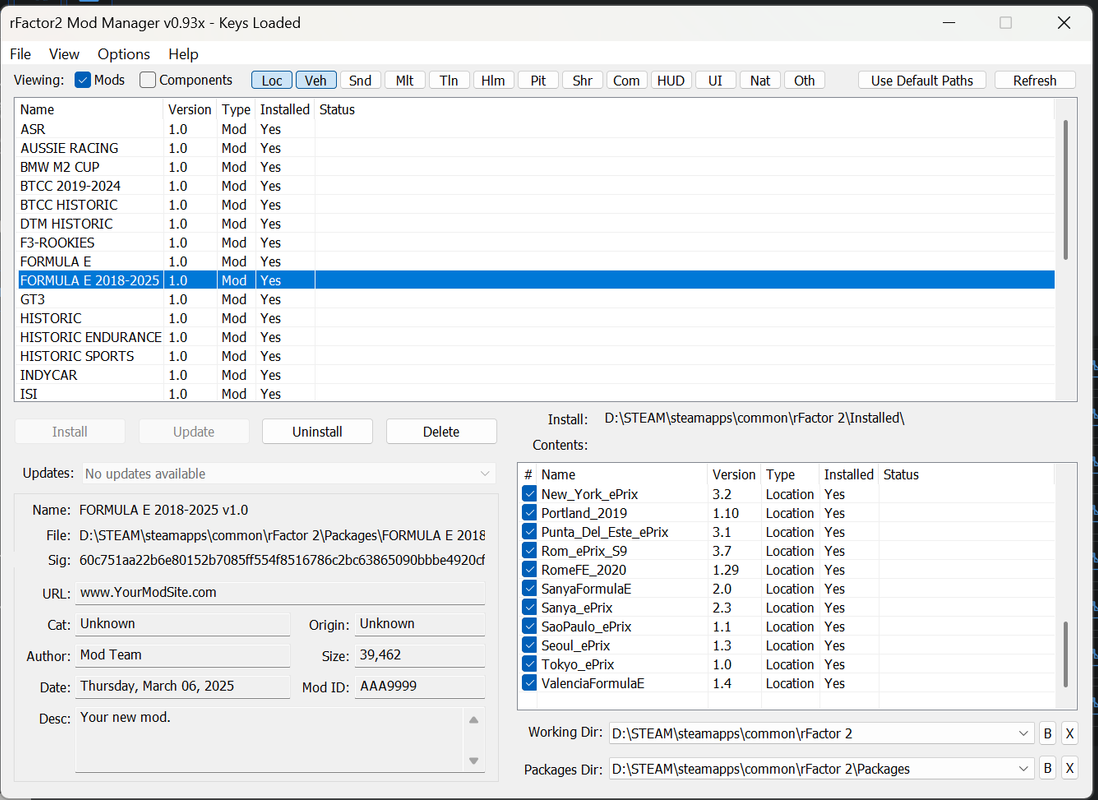Open the View menu
The height and width of the screenshot is (800, 1098).
pos(64,54)
